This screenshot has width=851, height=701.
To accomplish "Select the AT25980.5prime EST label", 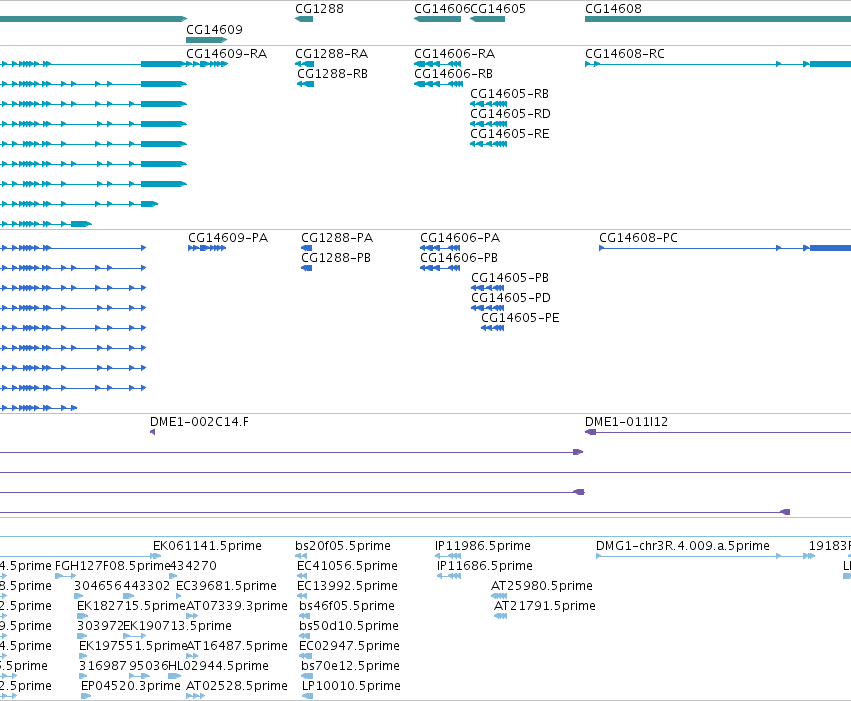I will pos(542,586).
